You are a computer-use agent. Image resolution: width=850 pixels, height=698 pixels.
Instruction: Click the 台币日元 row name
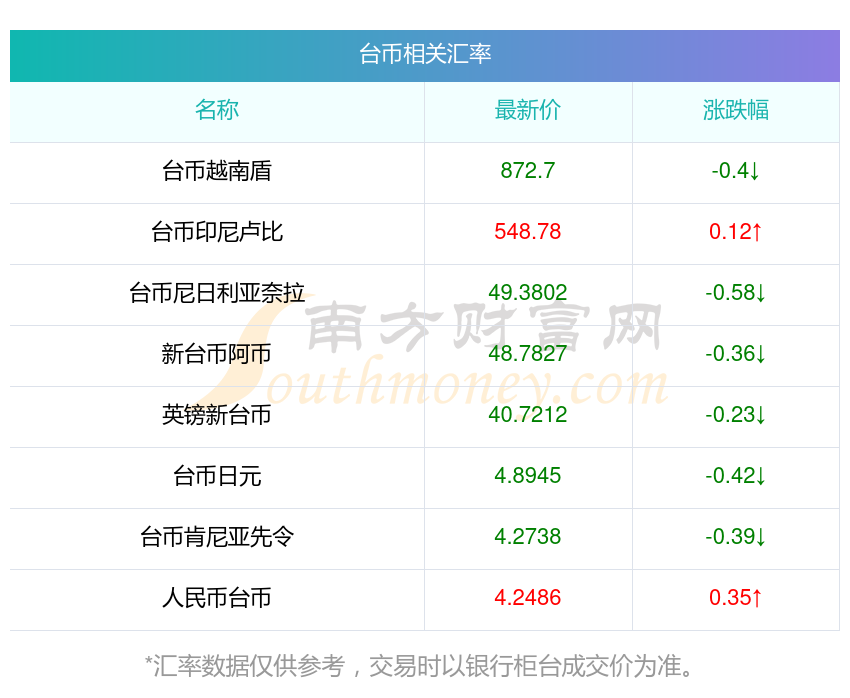pyautogui.click(x=217, y=476)
